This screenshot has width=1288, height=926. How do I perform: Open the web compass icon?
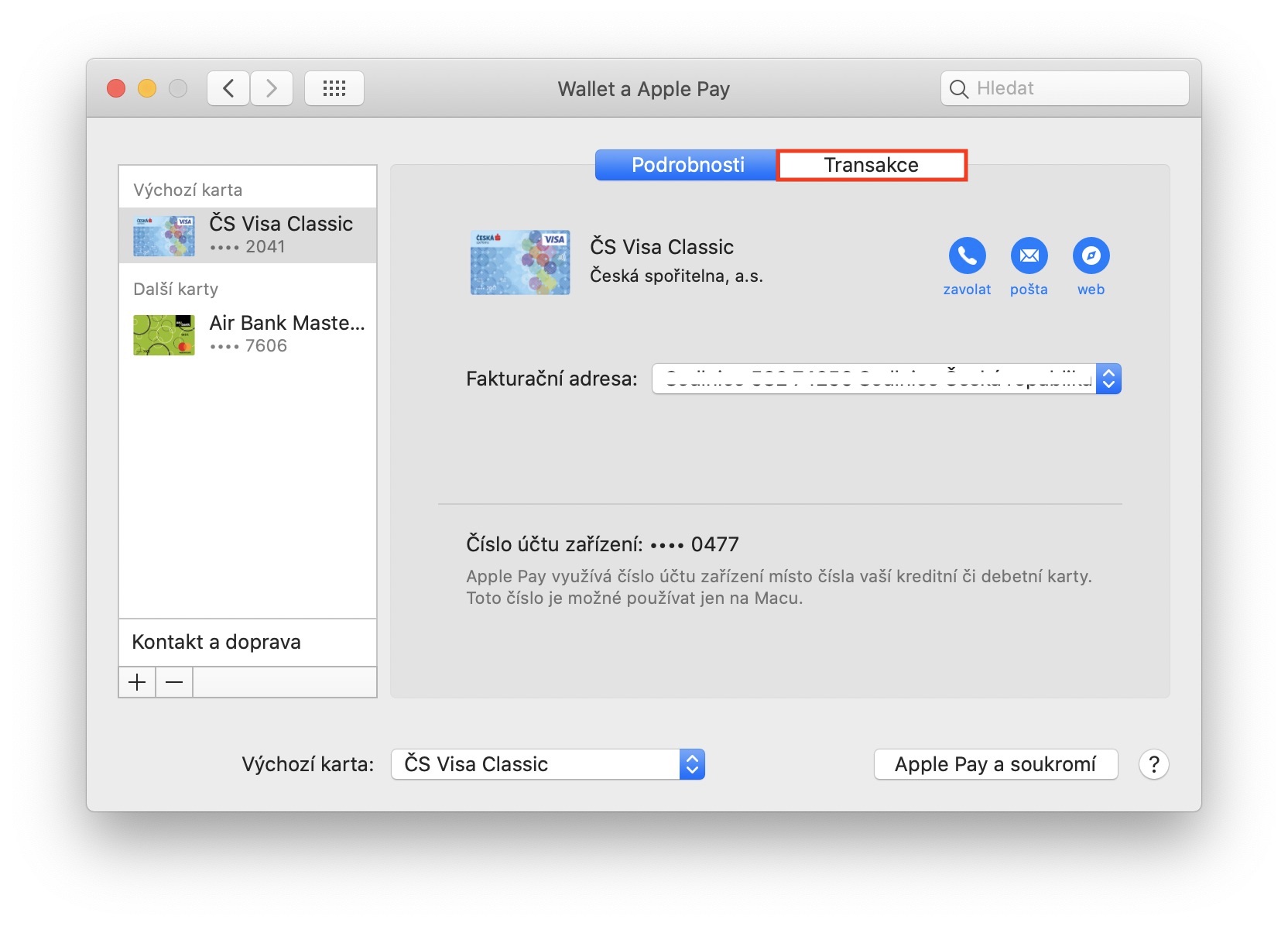[1091, 256]
